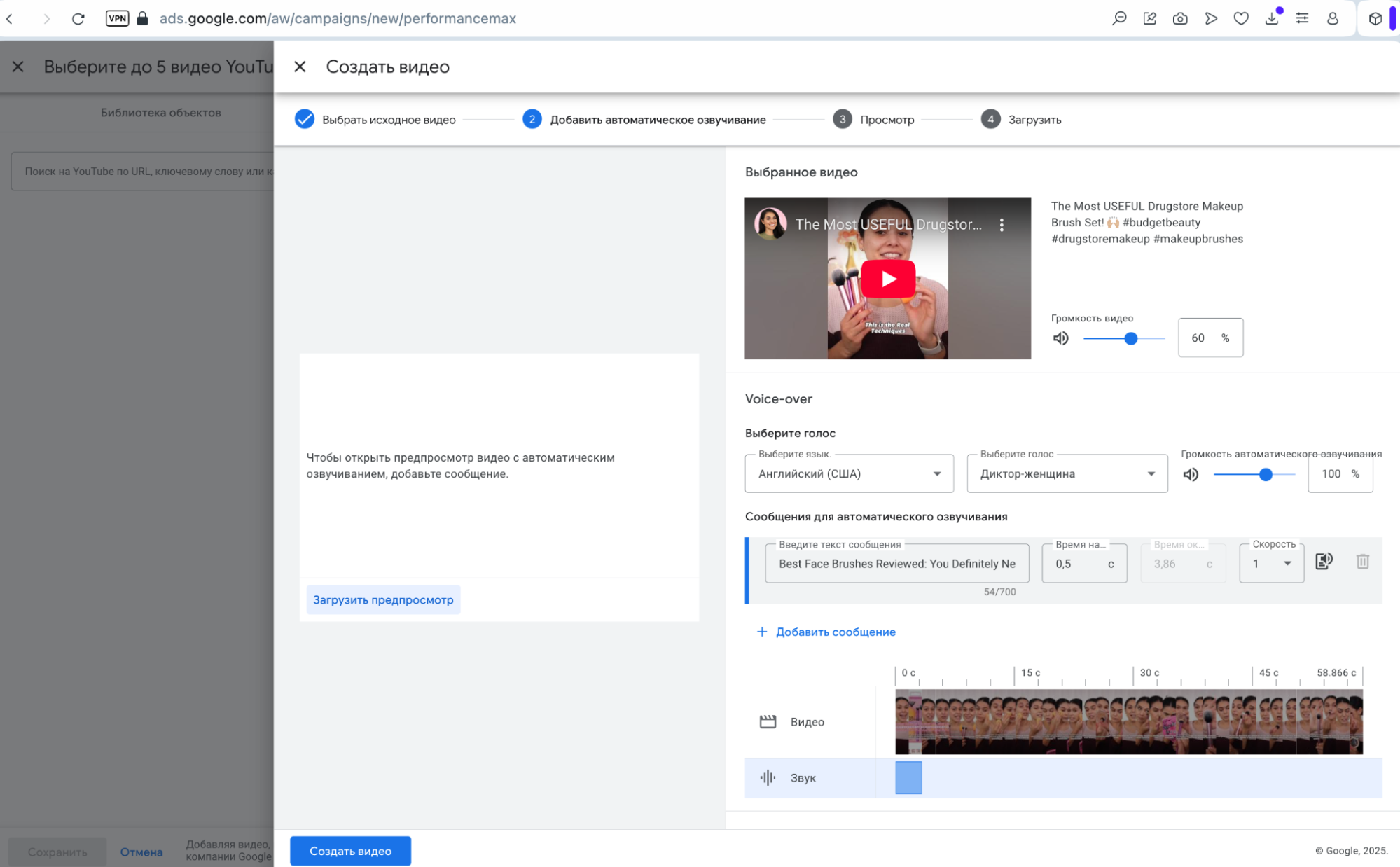1400x867 pixels.
Task: Select step 2 Добавить автоматическое озвучивание
Action: click(644, 120)
